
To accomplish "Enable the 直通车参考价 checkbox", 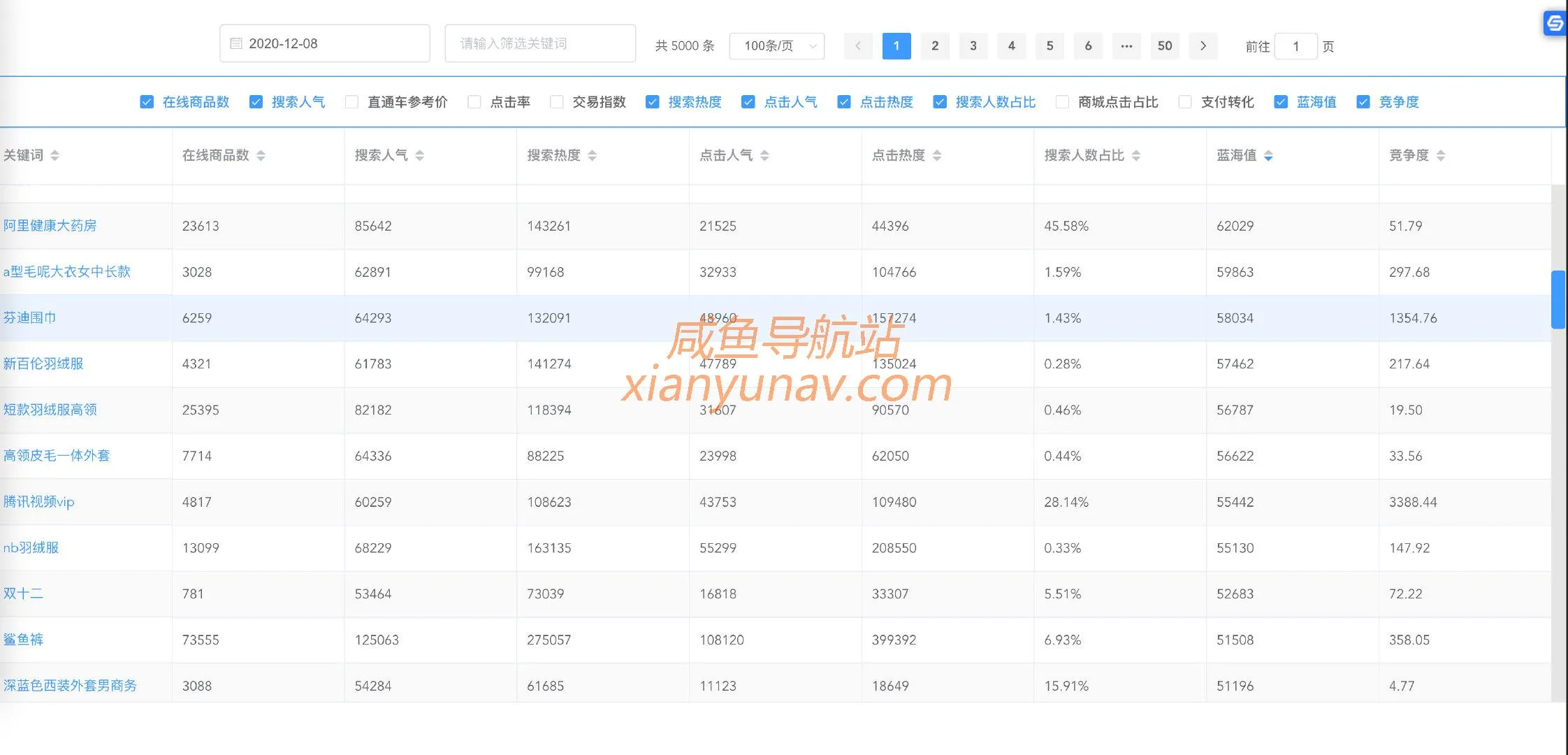I will [352, 102].
